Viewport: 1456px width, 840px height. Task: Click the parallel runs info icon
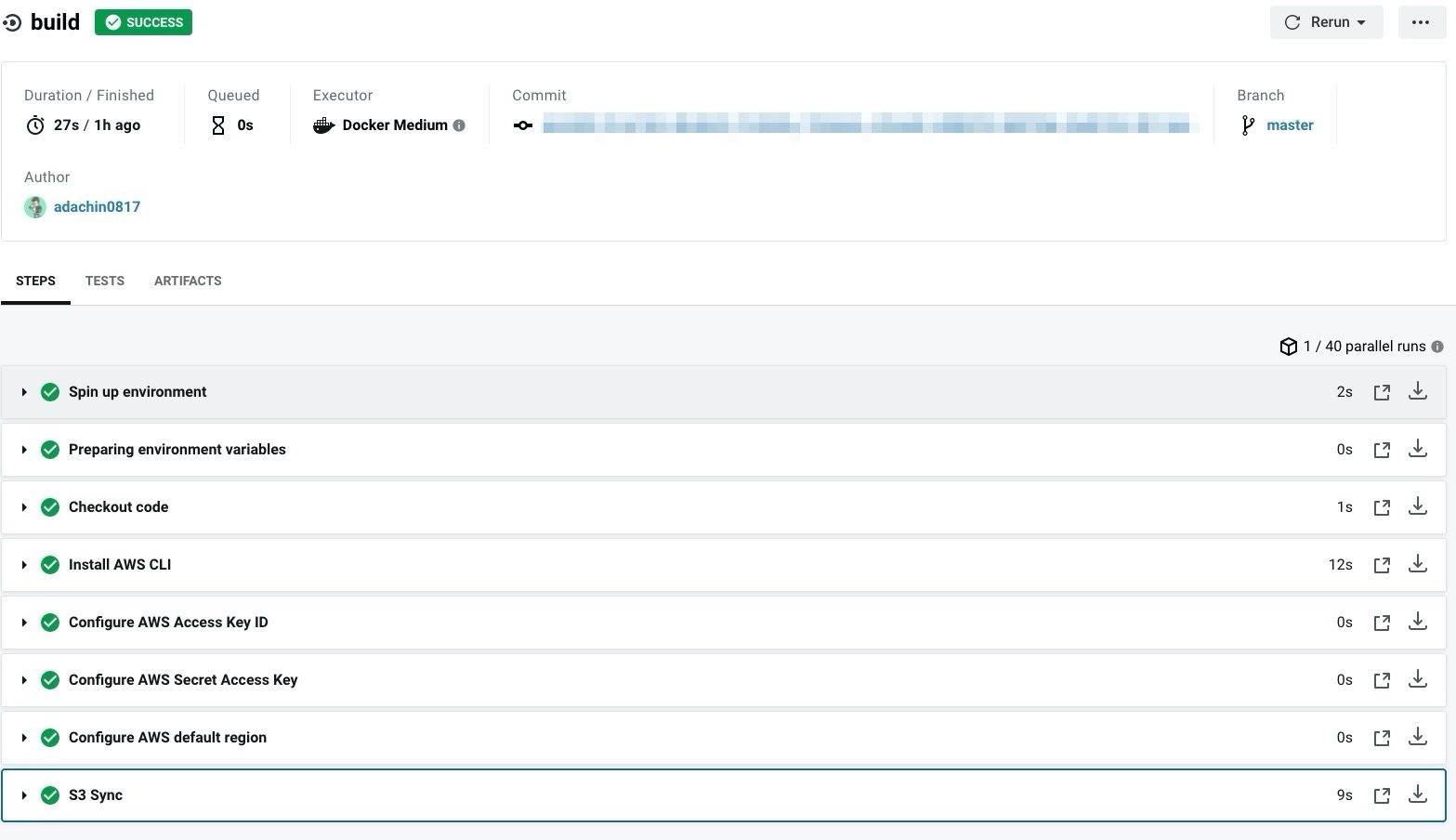tap(1437, 347)
